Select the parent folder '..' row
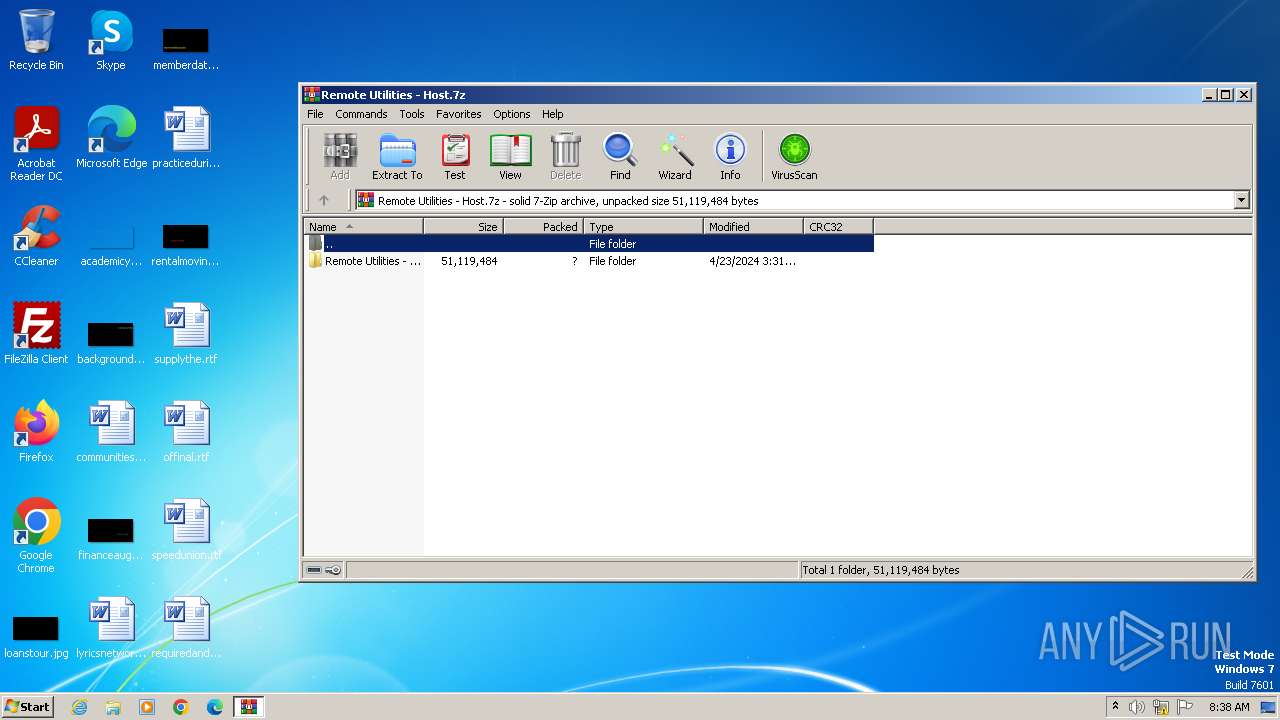Viewport: 1280px width, 720px height. (x=589, y=244)
